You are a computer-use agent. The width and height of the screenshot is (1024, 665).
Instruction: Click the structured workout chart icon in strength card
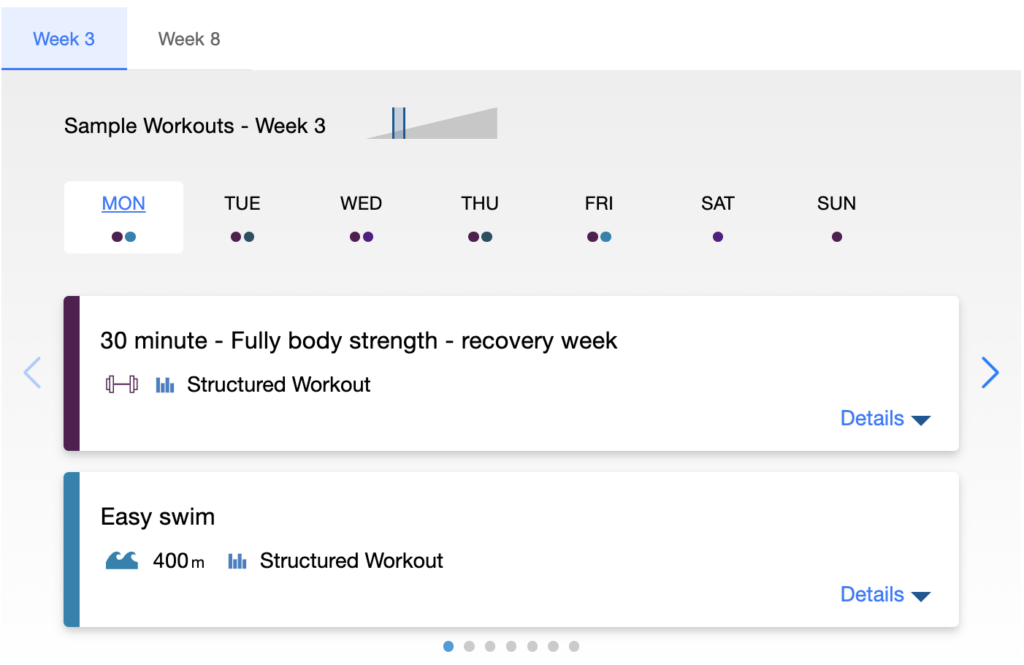tap(165, 385)
